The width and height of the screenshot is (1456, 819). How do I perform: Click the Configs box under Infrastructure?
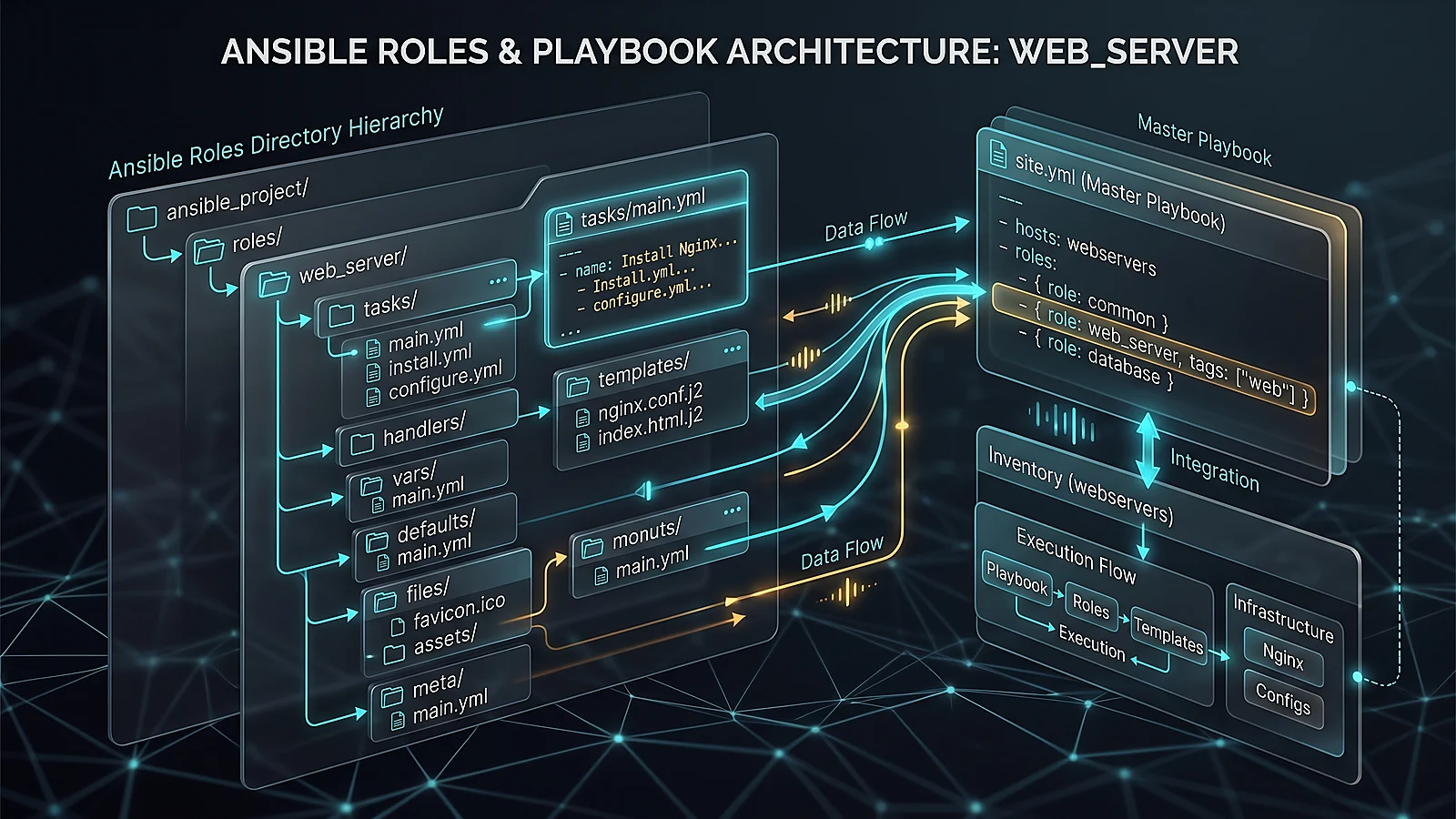[x=1283, y=699]
